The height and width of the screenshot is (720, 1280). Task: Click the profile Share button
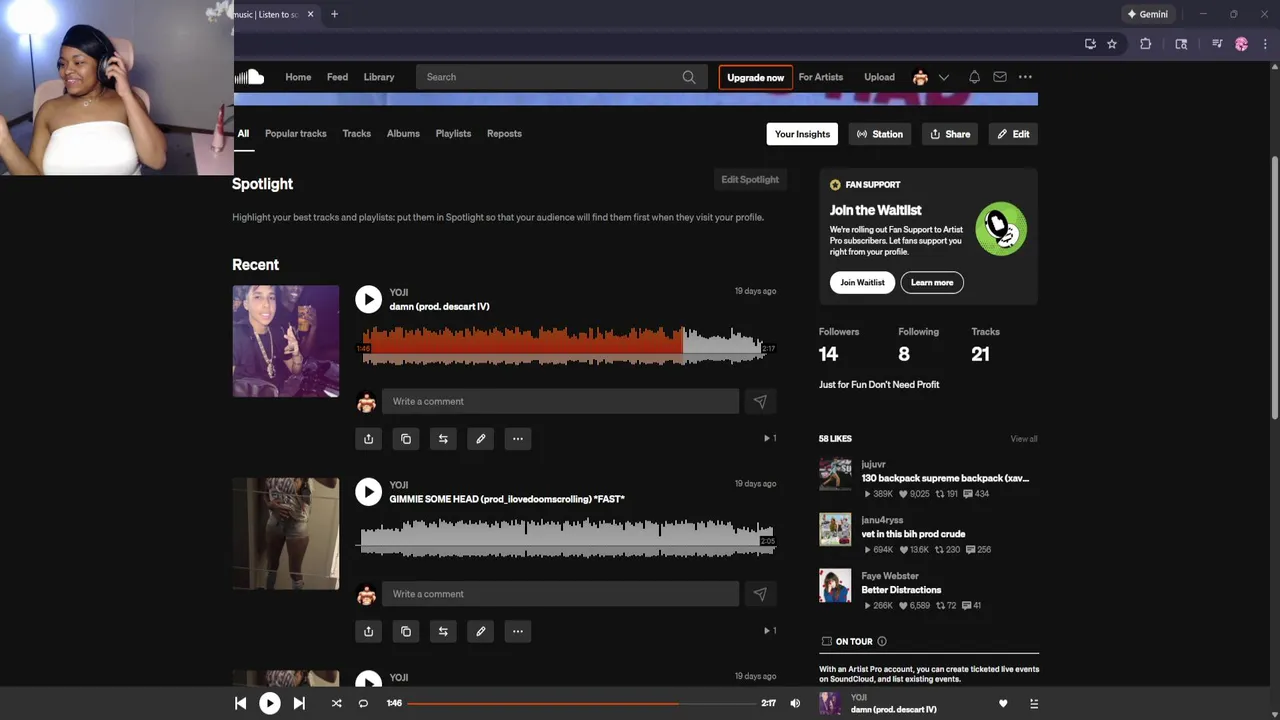950,134
